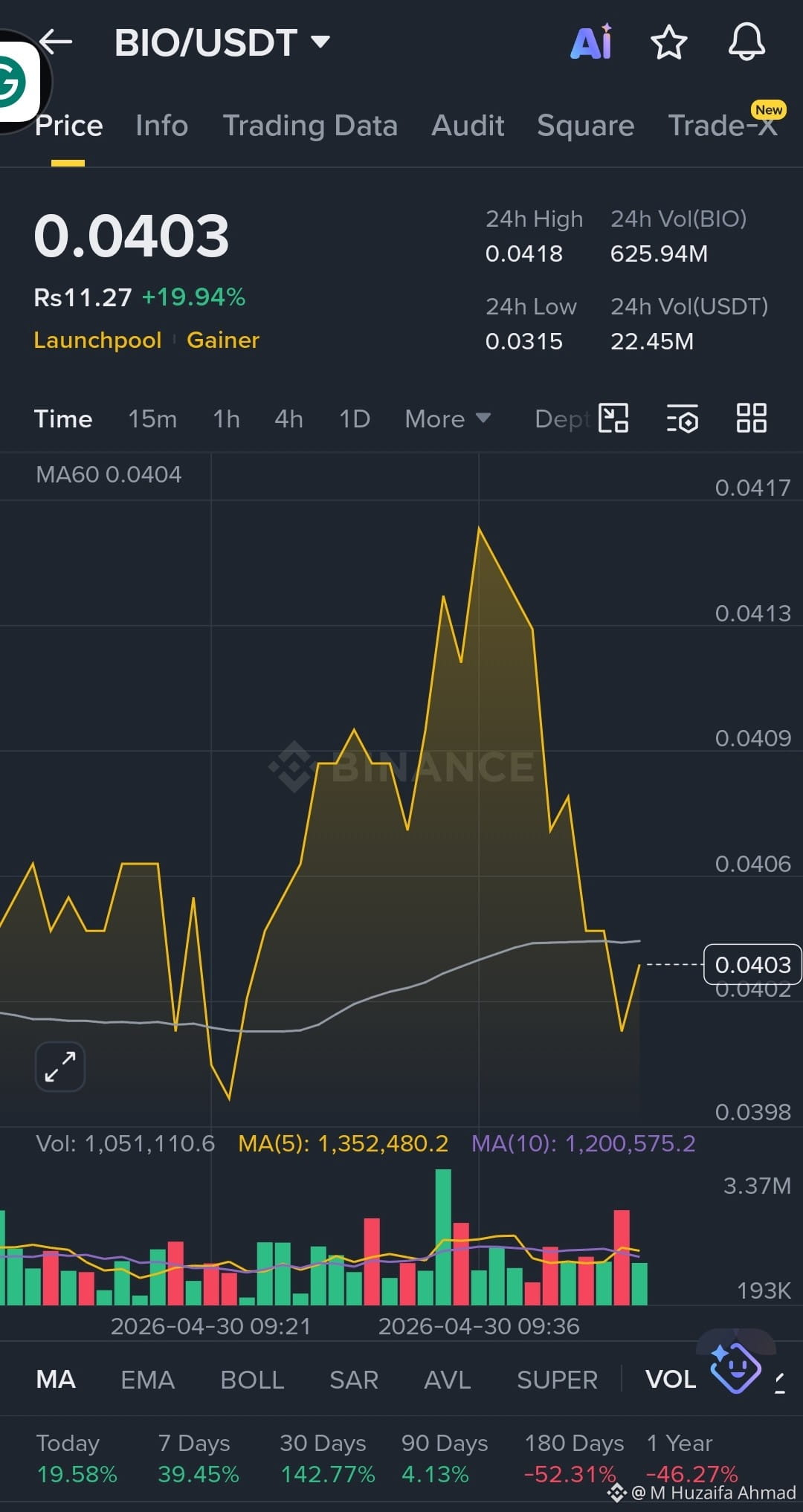Open the BIO/USDT pair selector dropdown
803x1512 pixels.
pyautogui.click(x=222, y=42)
